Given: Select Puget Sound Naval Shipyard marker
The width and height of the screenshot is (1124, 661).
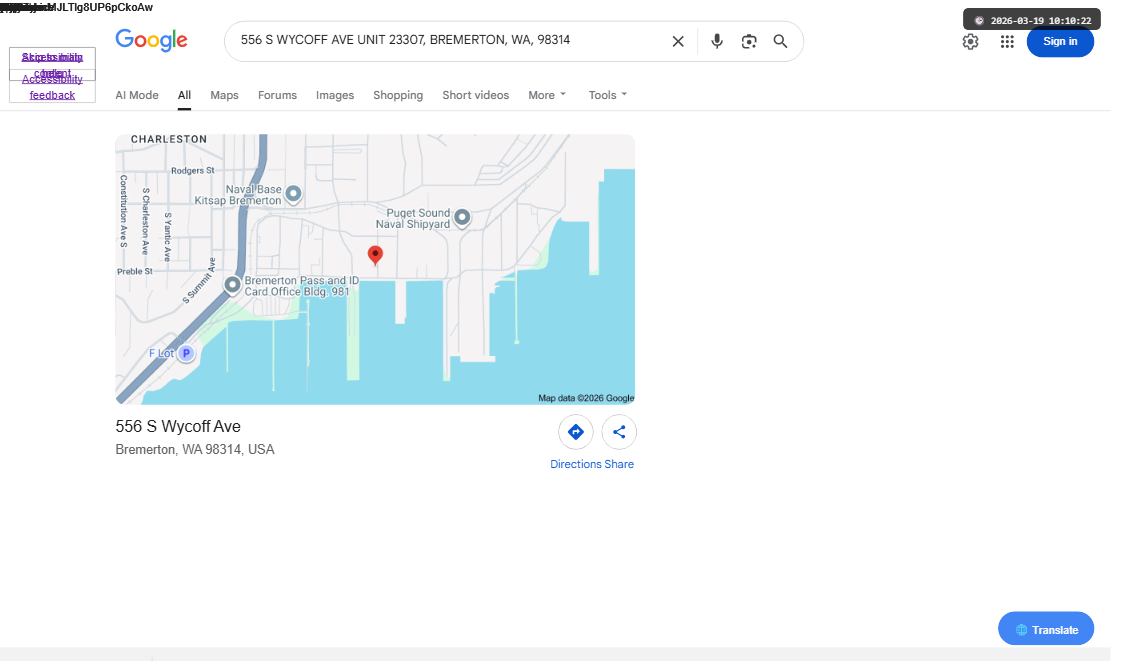Looking at the screenshot, I should coord(462,217).
